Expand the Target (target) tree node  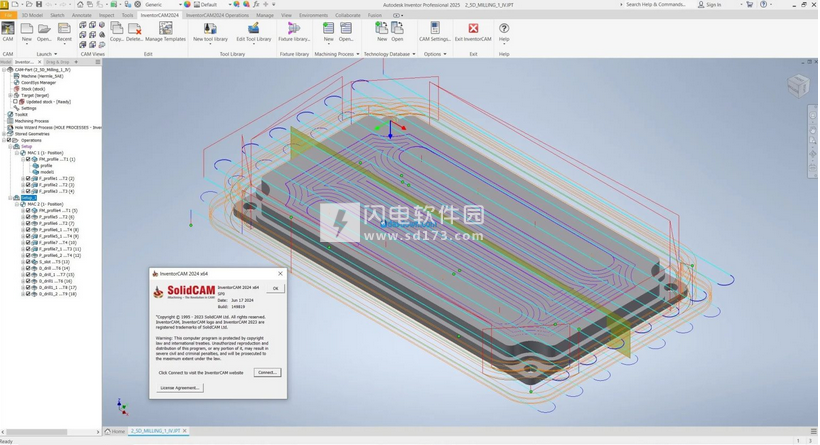click(x=10, y=96)
